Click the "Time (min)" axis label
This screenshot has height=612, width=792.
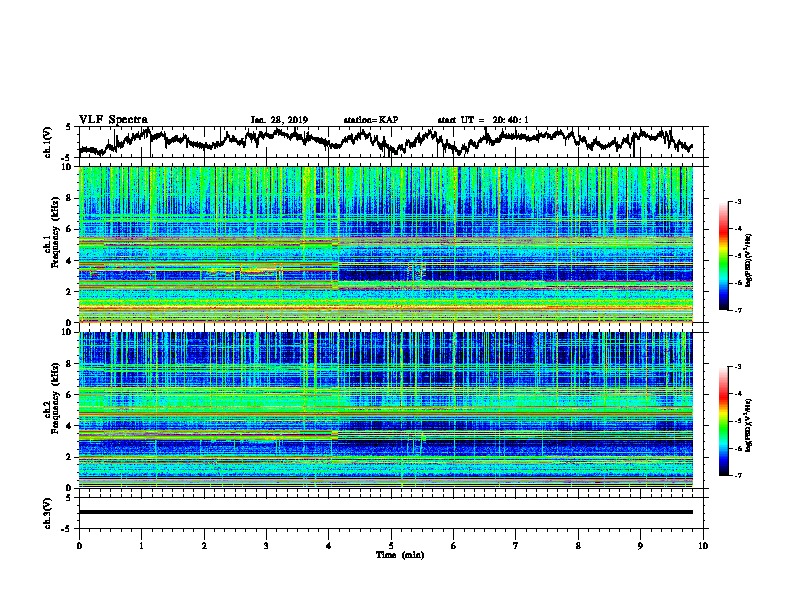coord(400,555)
